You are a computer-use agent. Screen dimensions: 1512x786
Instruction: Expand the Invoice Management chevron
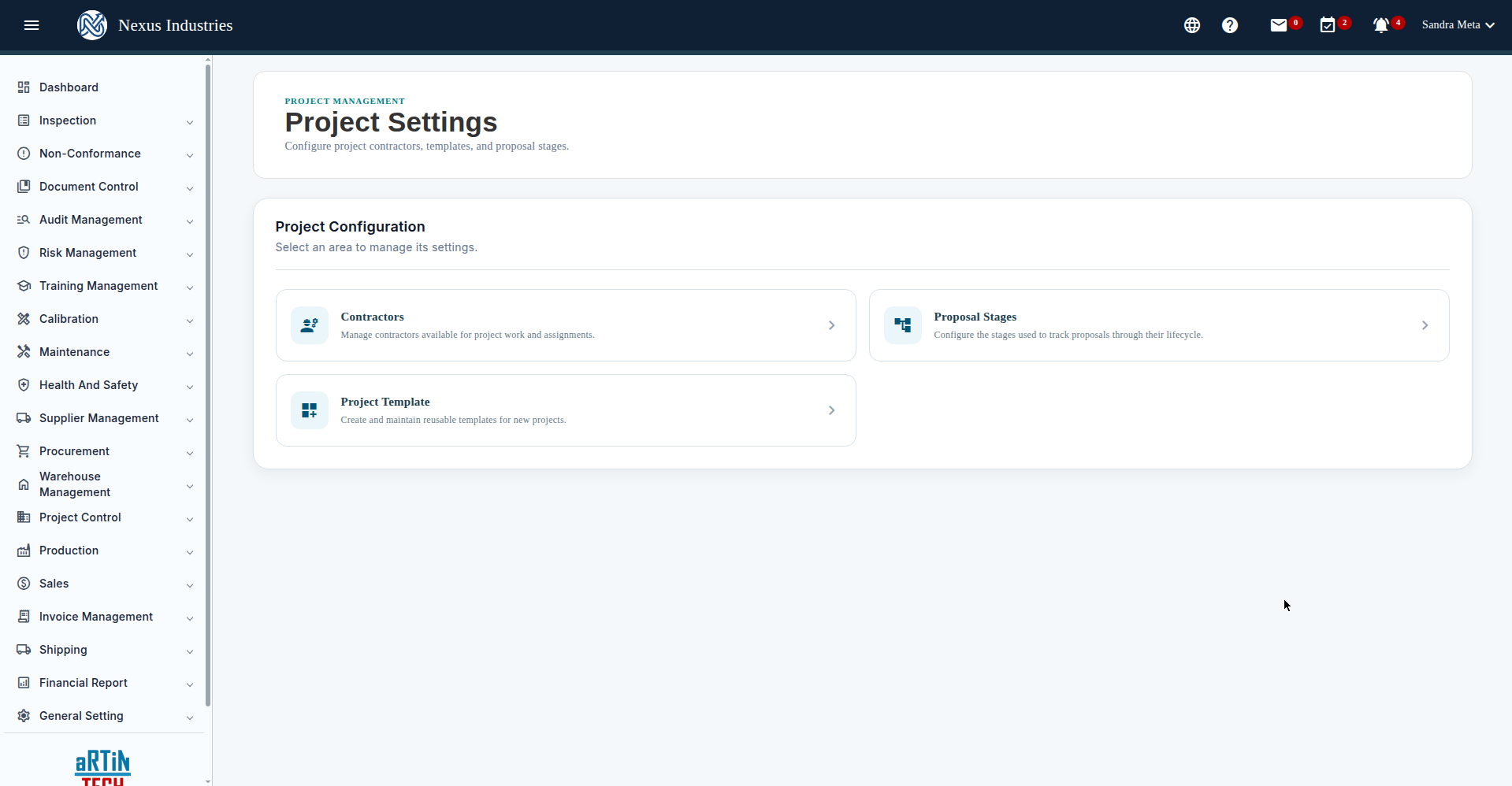point(190,618)
